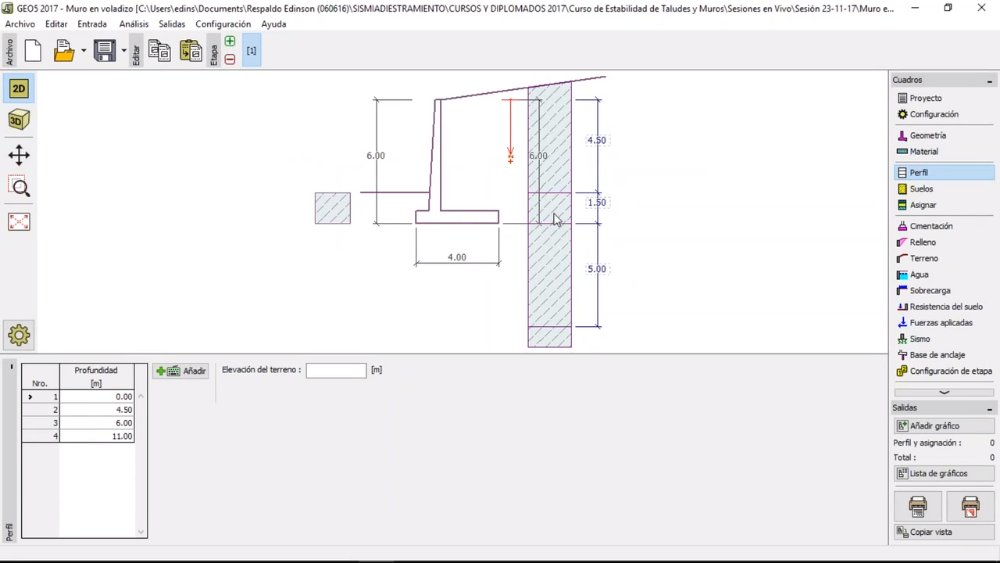Viewport: 1000px width, 563px height.
Task: Open the Archivo menu
Action: [x=20, y=24]
